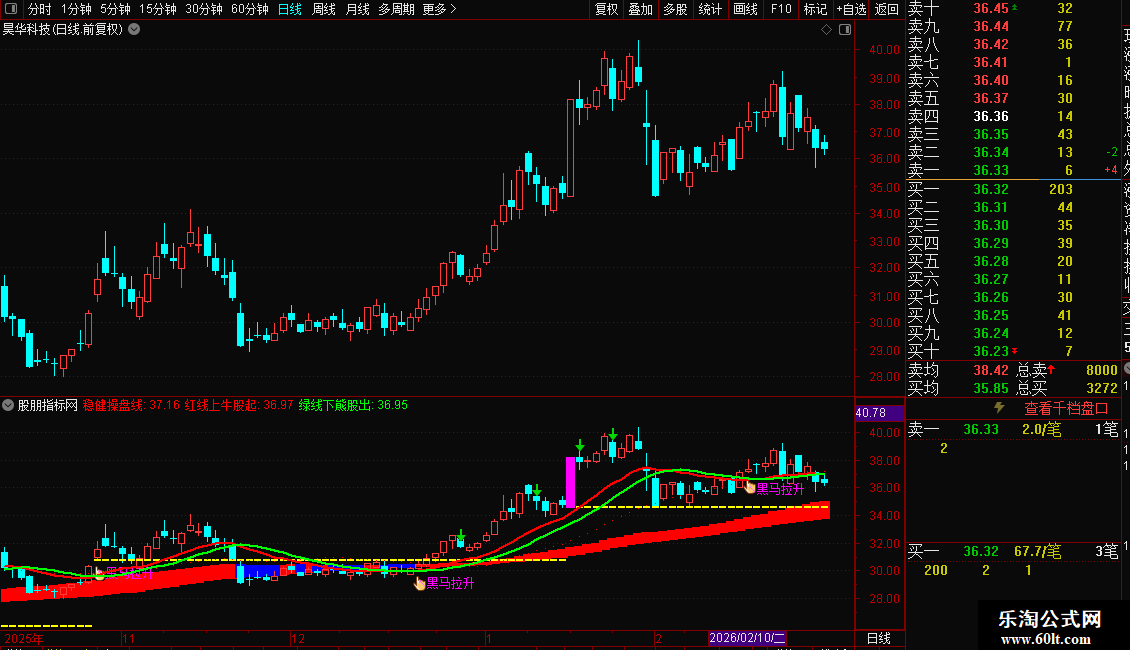Click the window split icon in chart header

845,30
